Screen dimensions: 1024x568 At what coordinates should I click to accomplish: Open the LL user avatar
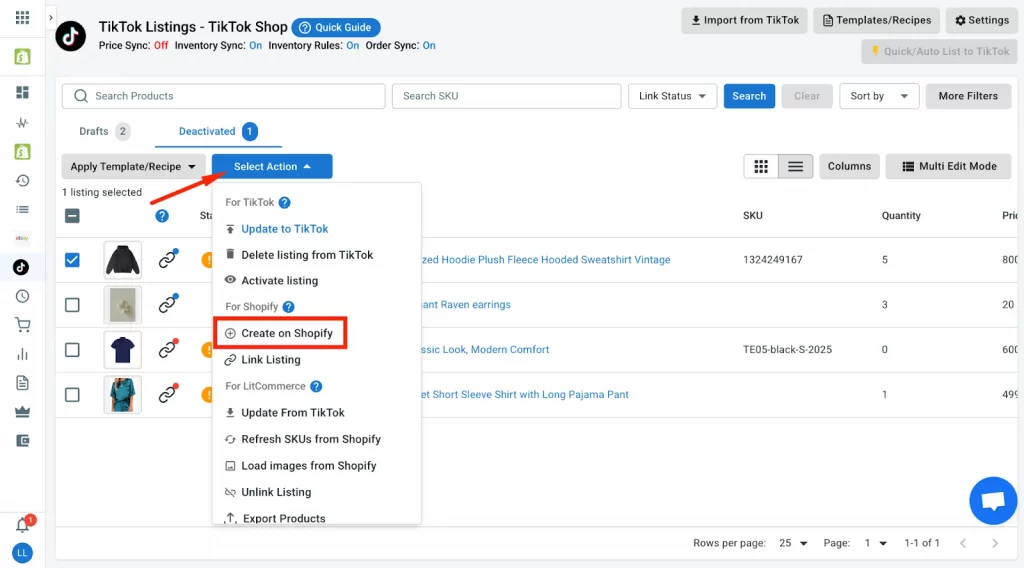point(22,553)
